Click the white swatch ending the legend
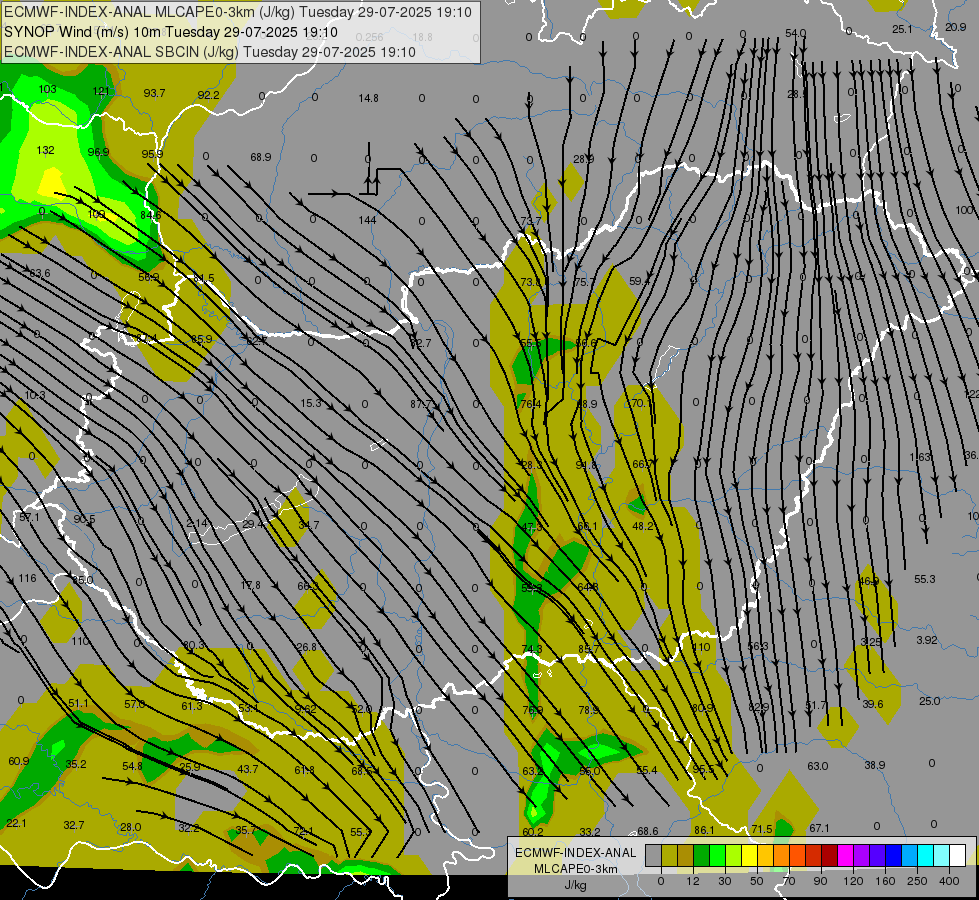This screenshot has height=900, width=979. (x=958, y=856)
